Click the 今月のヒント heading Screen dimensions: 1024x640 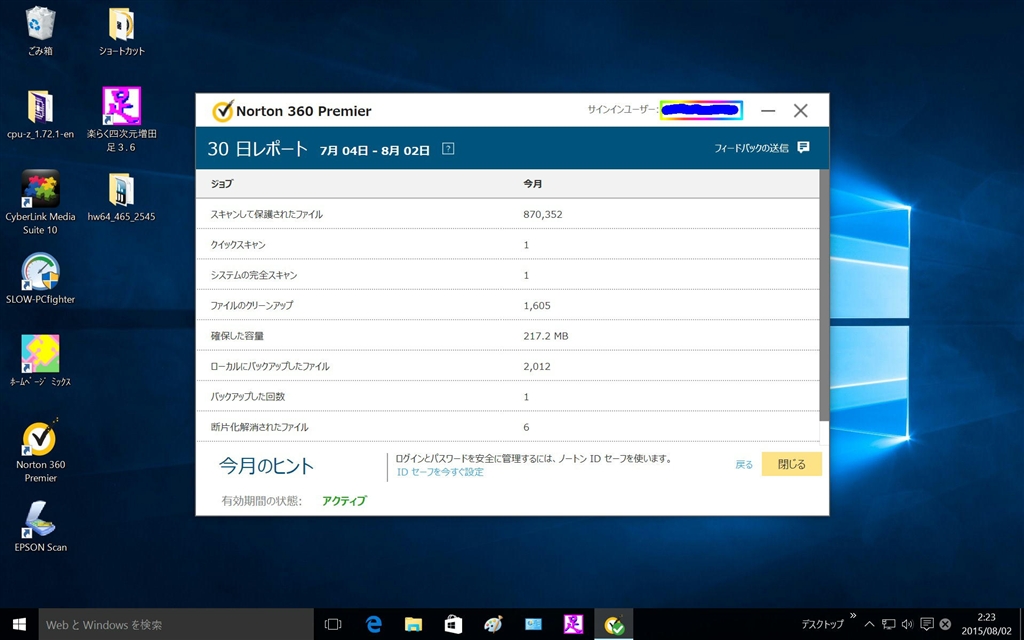tap(266, 466)
